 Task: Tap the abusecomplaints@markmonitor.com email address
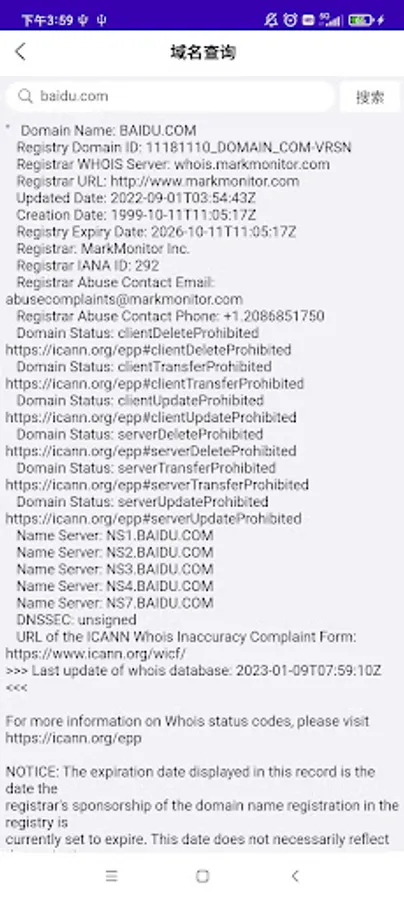point(124,300)
